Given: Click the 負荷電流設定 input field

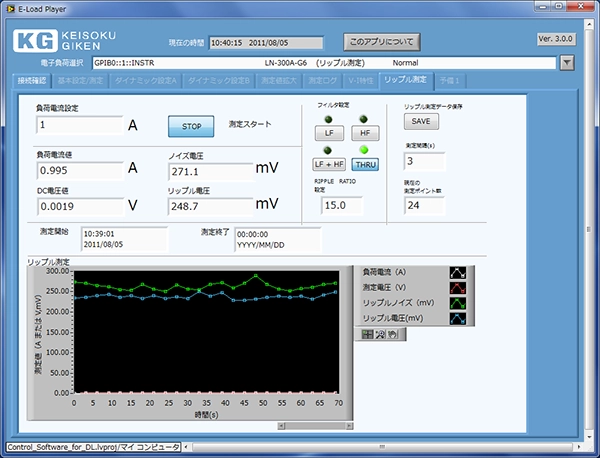Looking at the screenshot, I should [78, 125].
